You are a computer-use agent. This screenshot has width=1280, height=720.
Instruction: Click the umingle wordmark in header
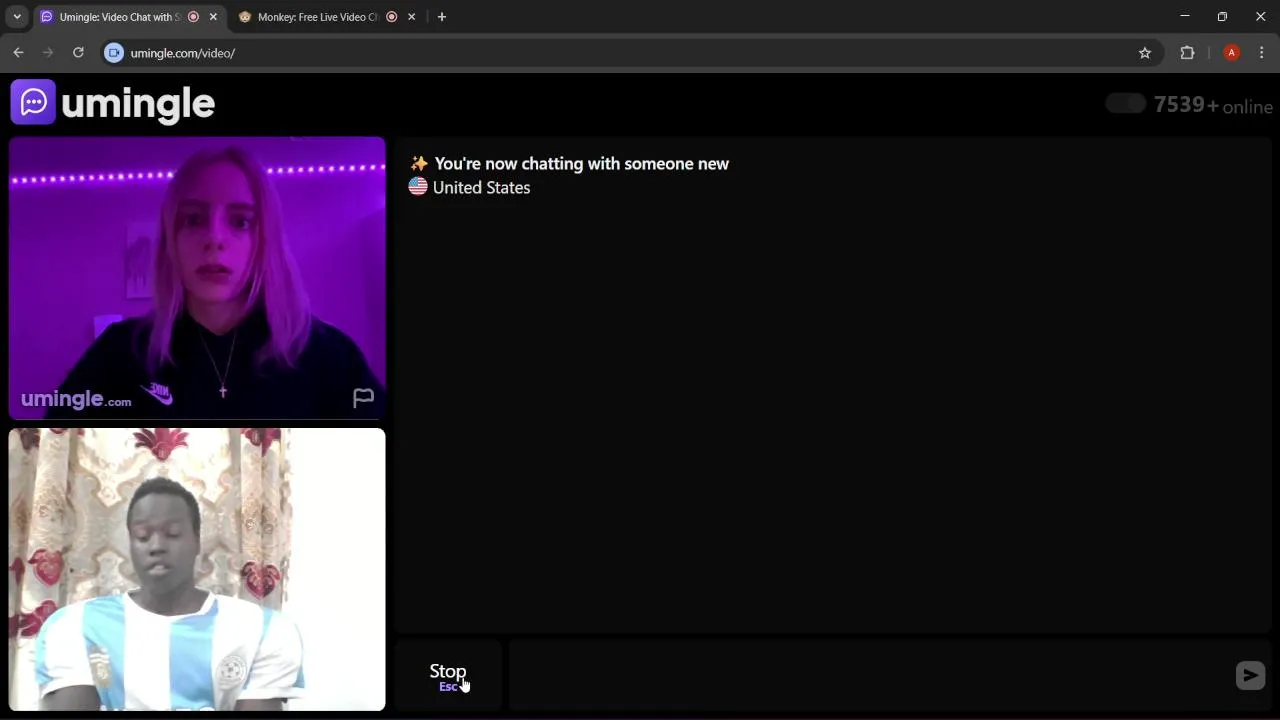[x=138, y=104]
